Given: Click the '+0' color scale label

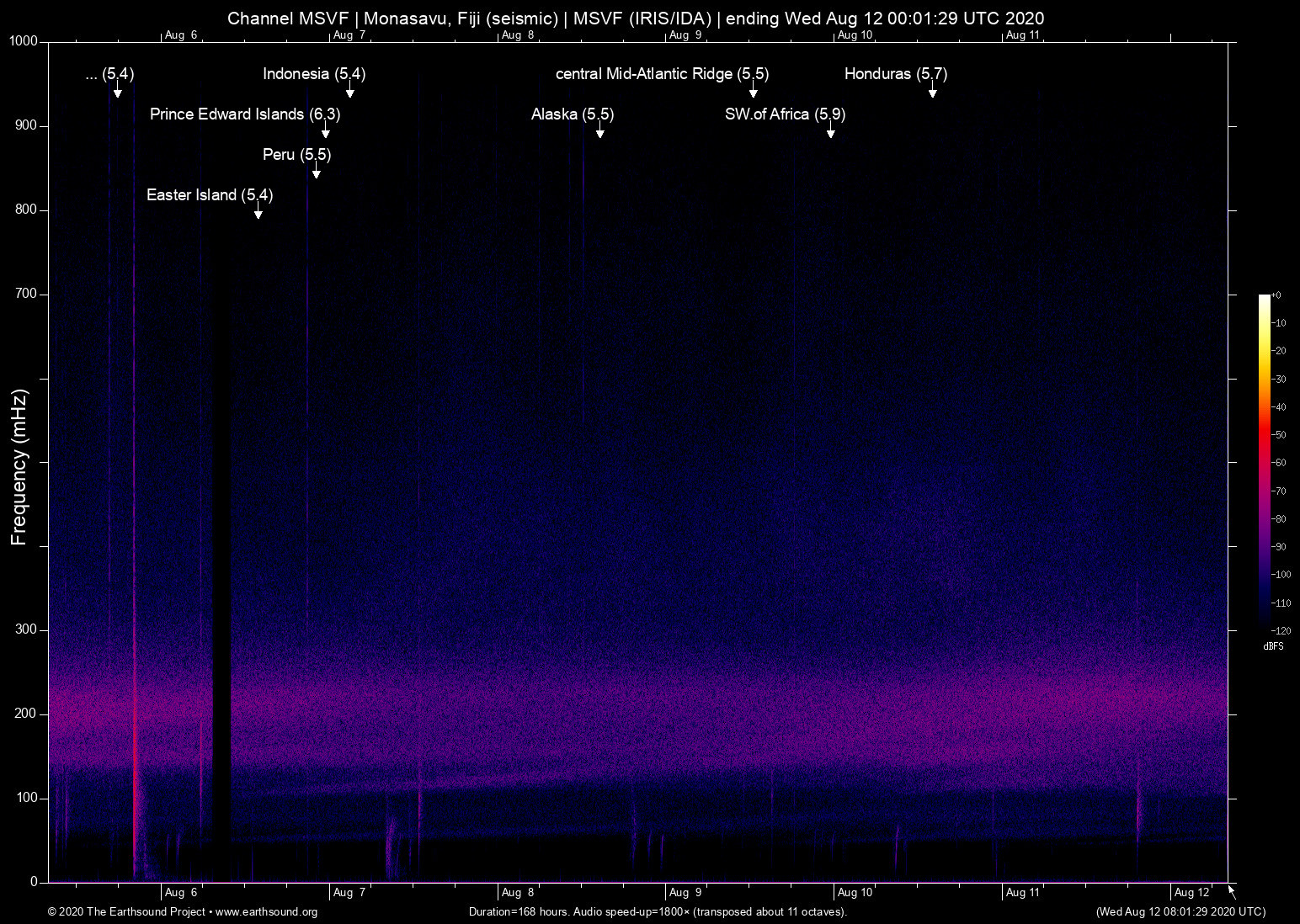Looking at the screenshot, I should pyautogui.click(x=1276, y=295).
